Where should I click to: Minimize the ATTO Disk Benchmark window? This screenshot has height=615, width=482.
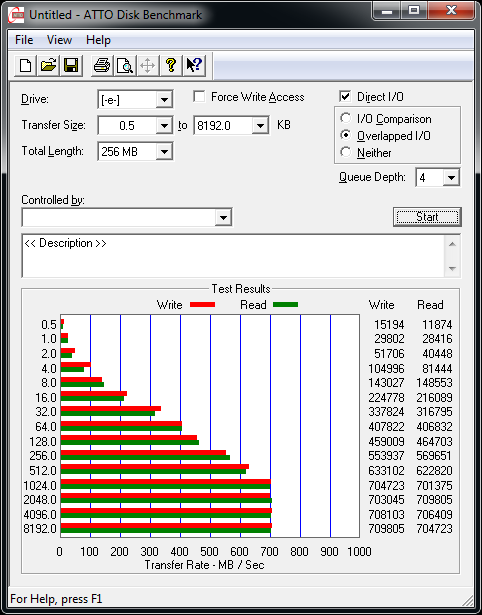pos(387,11)
